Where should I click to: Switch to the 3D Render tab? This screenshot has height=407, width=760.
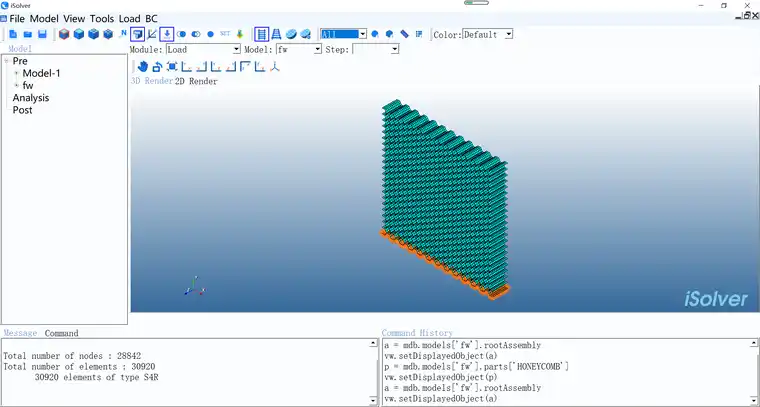[x=152, y=81]
